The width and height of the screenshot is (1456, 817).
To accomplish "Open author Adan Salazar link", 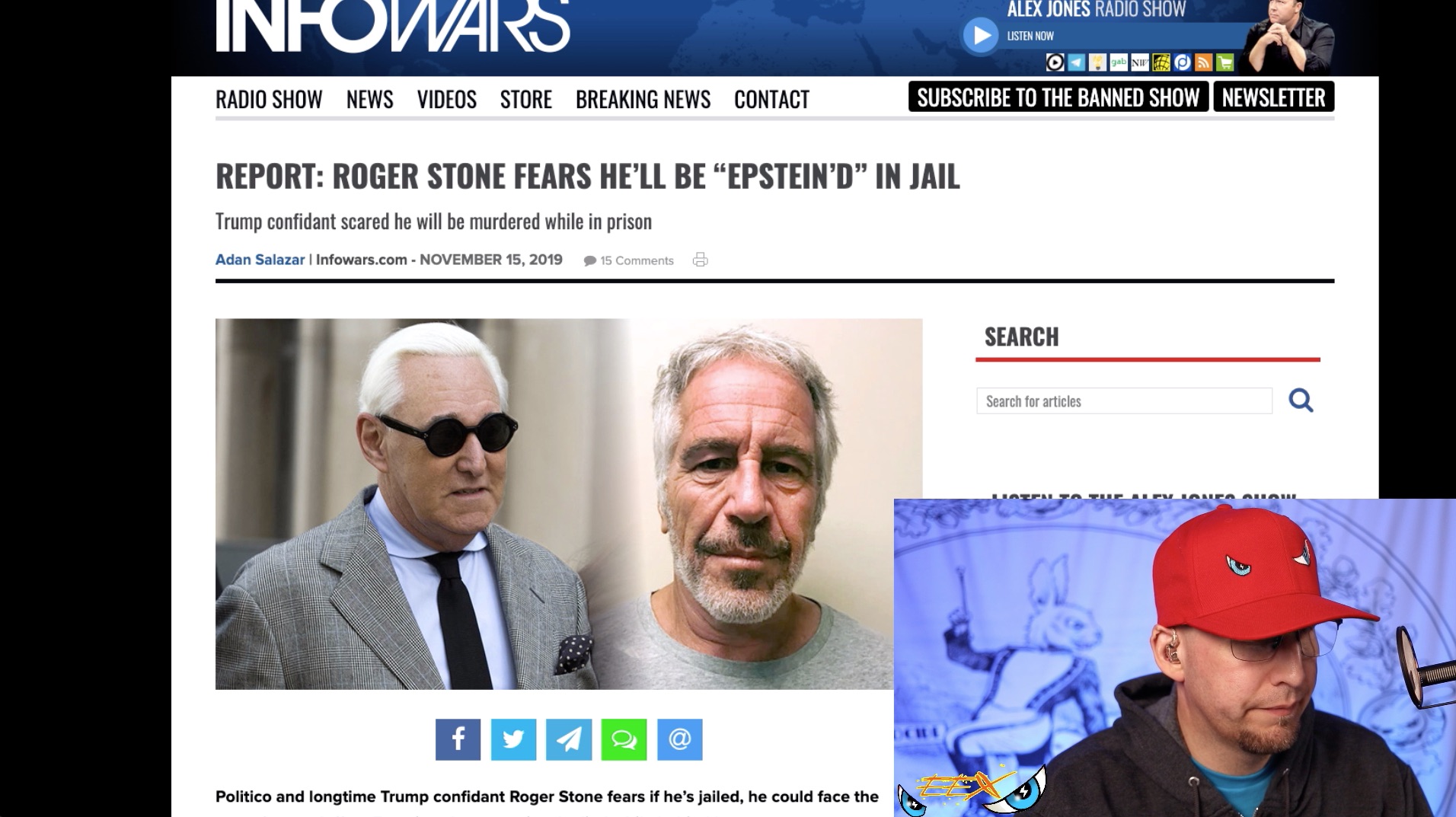I will pyautogui.click(x=260, y=260).
